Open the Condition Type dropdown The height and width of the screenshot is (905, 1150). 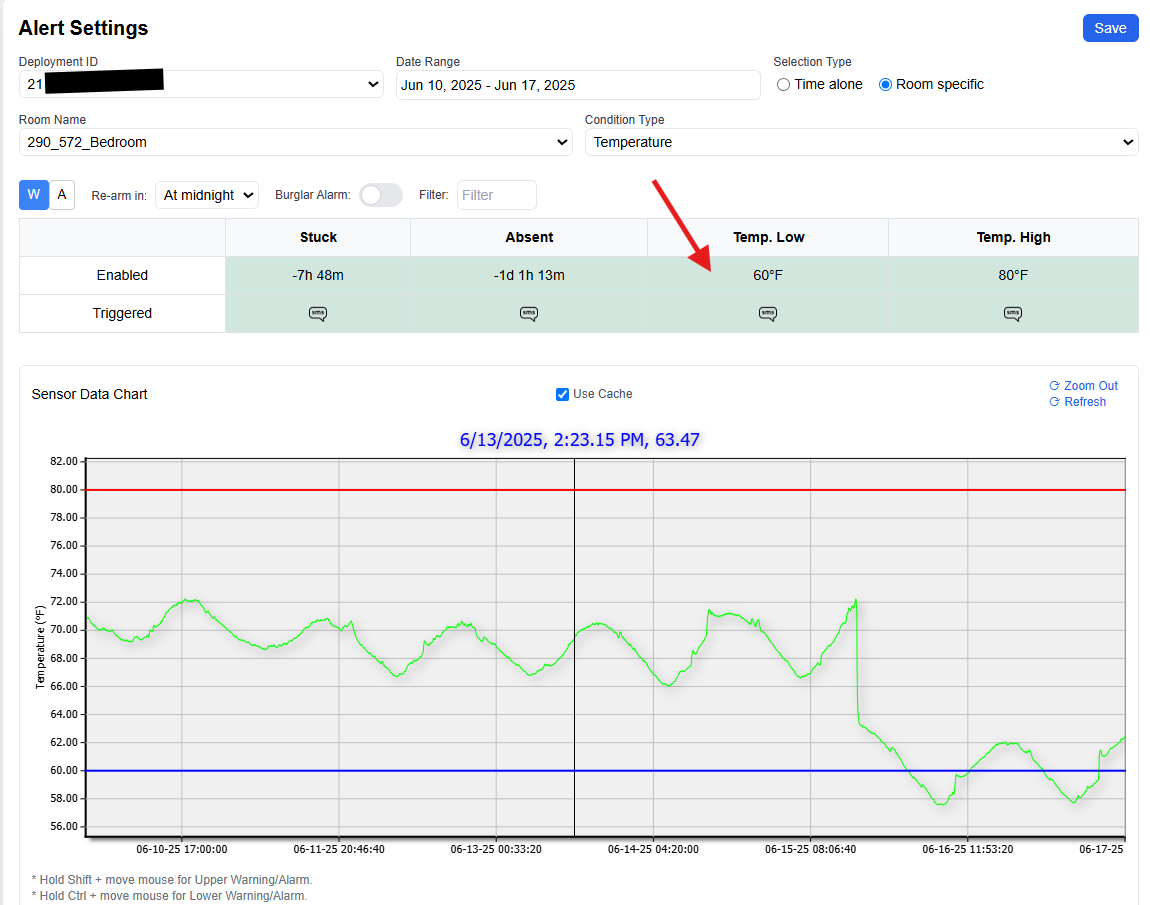click(860, 142)
